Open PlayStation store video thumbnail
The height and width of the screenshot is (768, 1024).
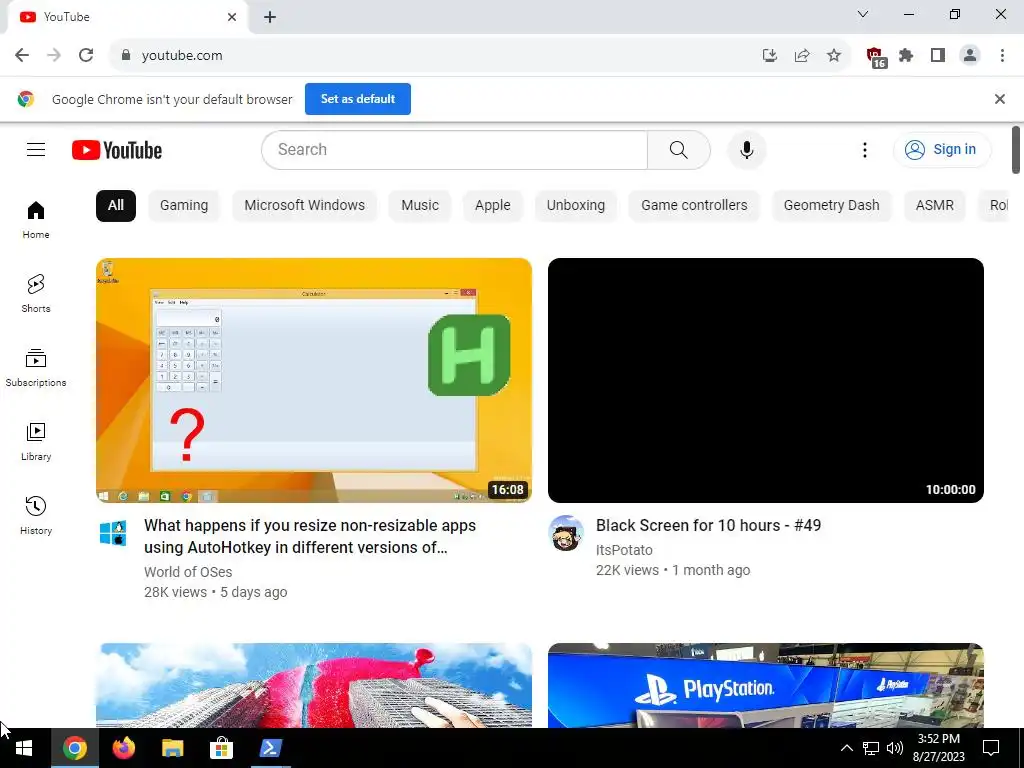[x=765, y=685]
